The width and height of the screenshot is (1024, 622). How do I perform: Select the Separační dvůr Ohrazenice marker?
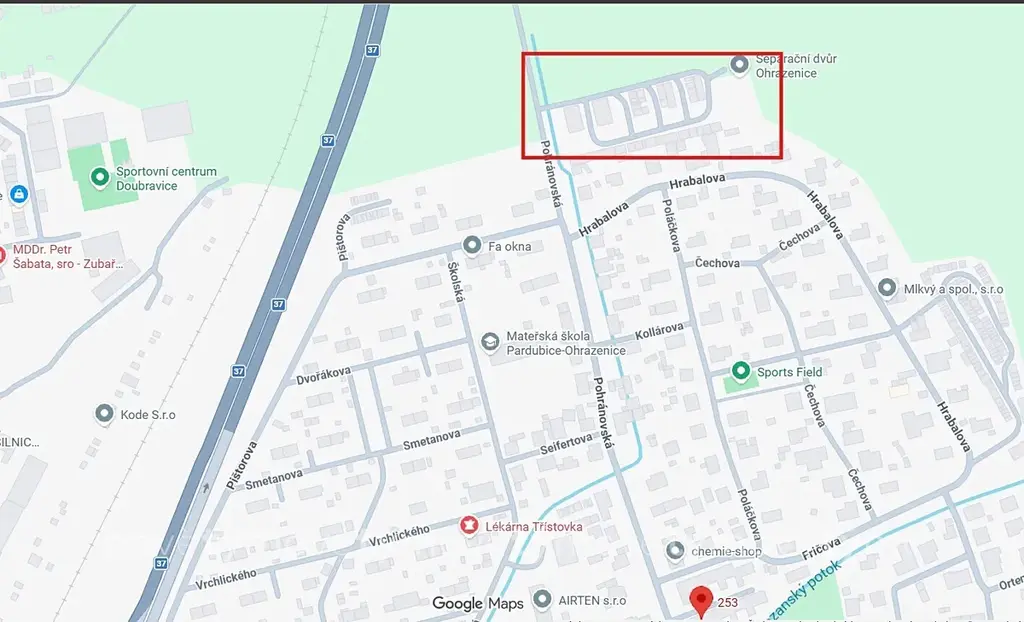pyautogui.click(x=739, y=65)
